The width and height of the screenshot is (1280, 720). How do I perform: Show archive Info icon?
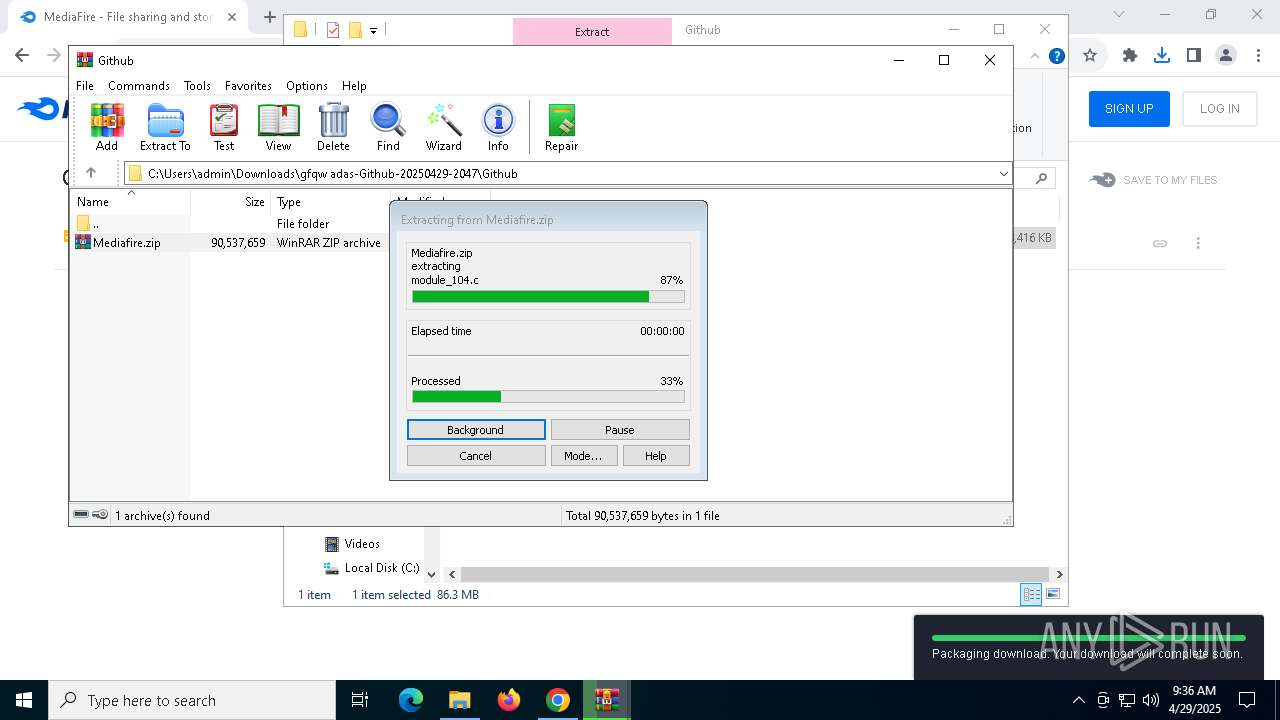tap(498, 127)
